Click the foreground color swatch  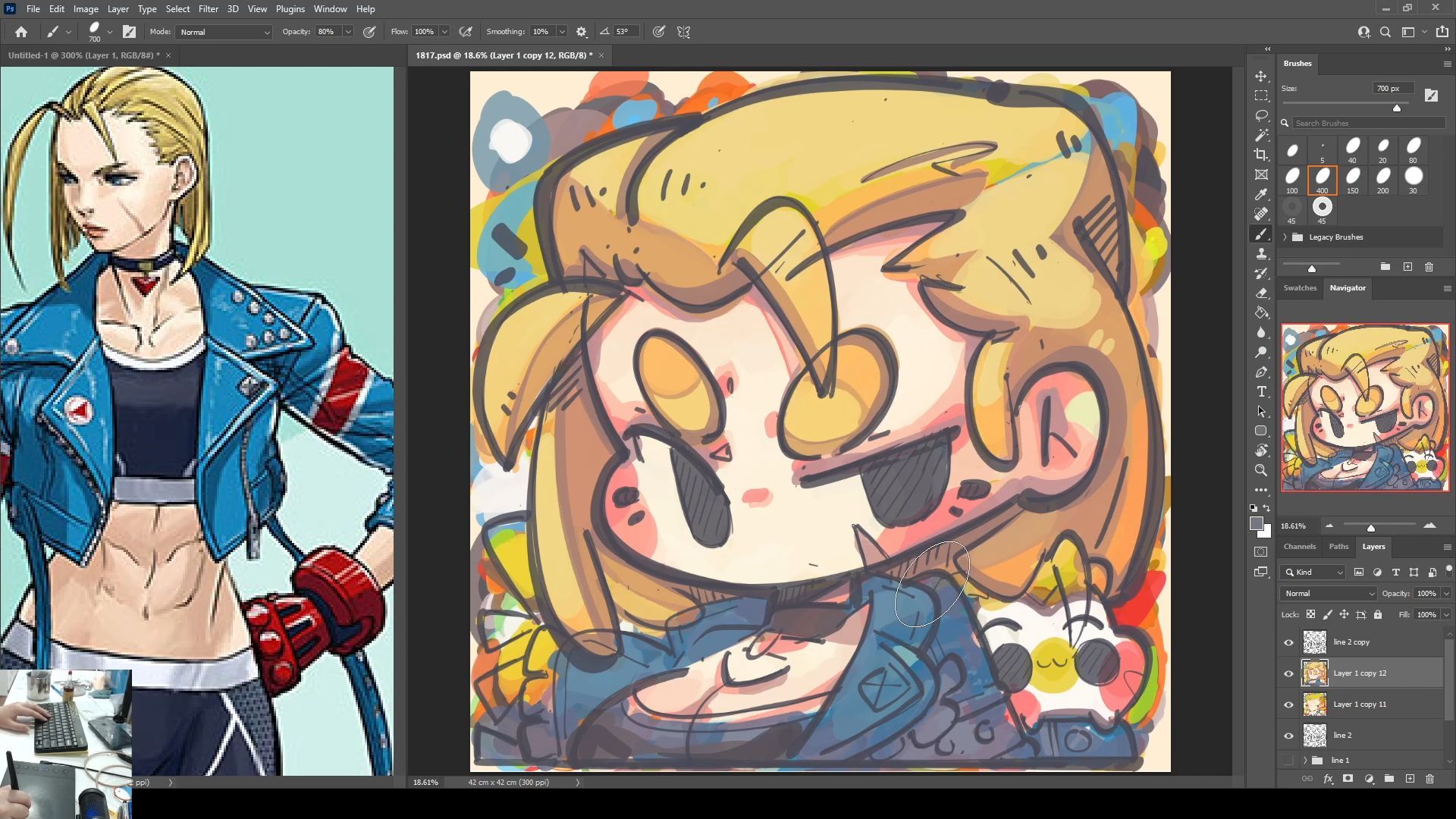click(1257, 524)
